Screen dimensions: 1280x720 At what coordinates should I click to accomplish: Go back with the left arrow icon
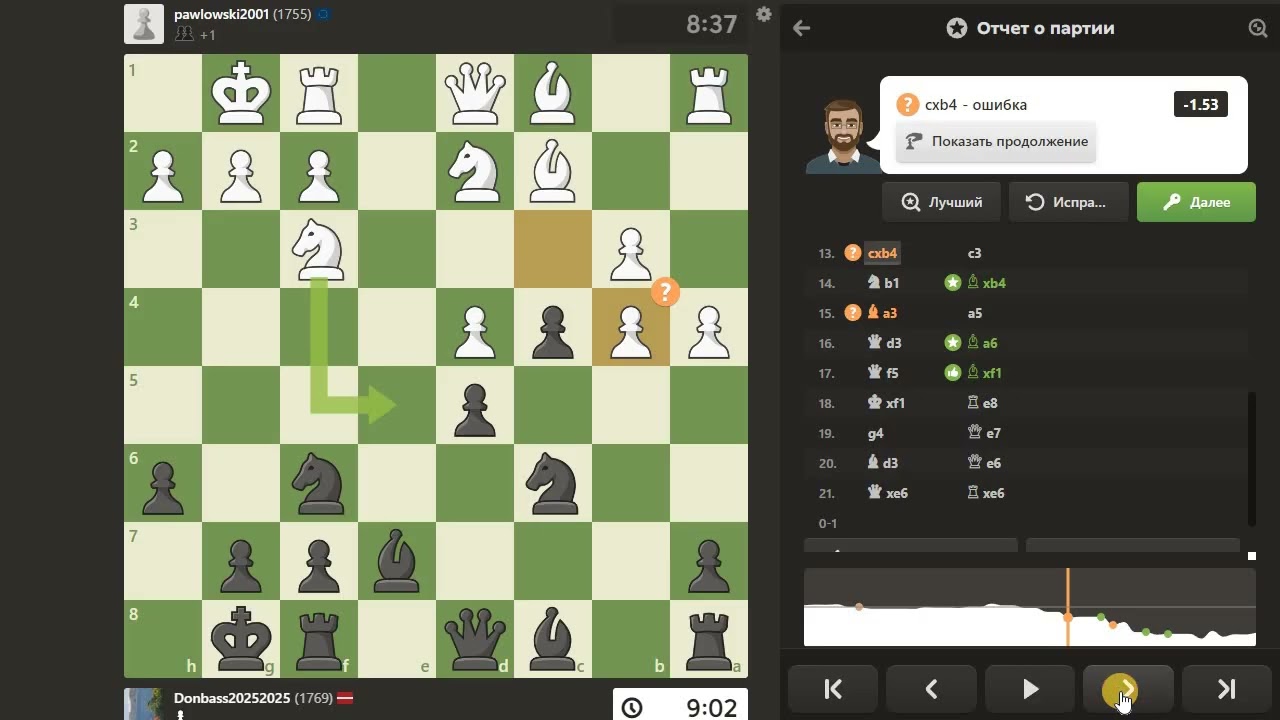pos(801,28)
